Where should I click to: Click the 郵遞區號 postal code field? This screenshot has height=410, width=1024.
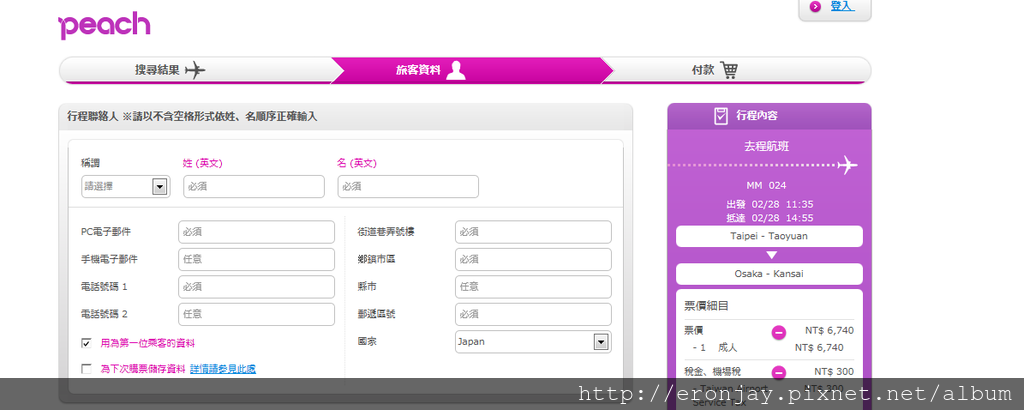click(534, 314)
